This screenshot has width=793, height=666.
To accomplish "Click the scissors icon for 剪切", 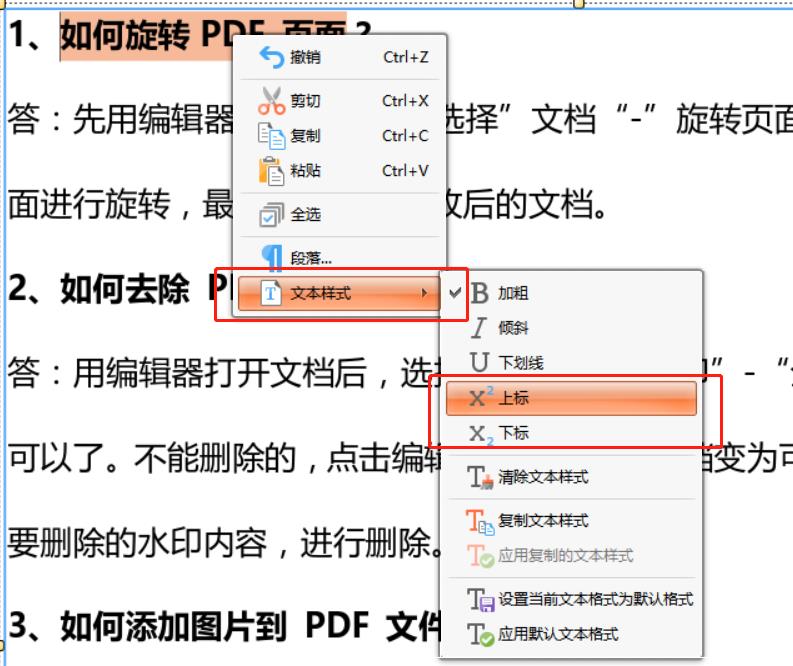I will (x=271, y=101).
